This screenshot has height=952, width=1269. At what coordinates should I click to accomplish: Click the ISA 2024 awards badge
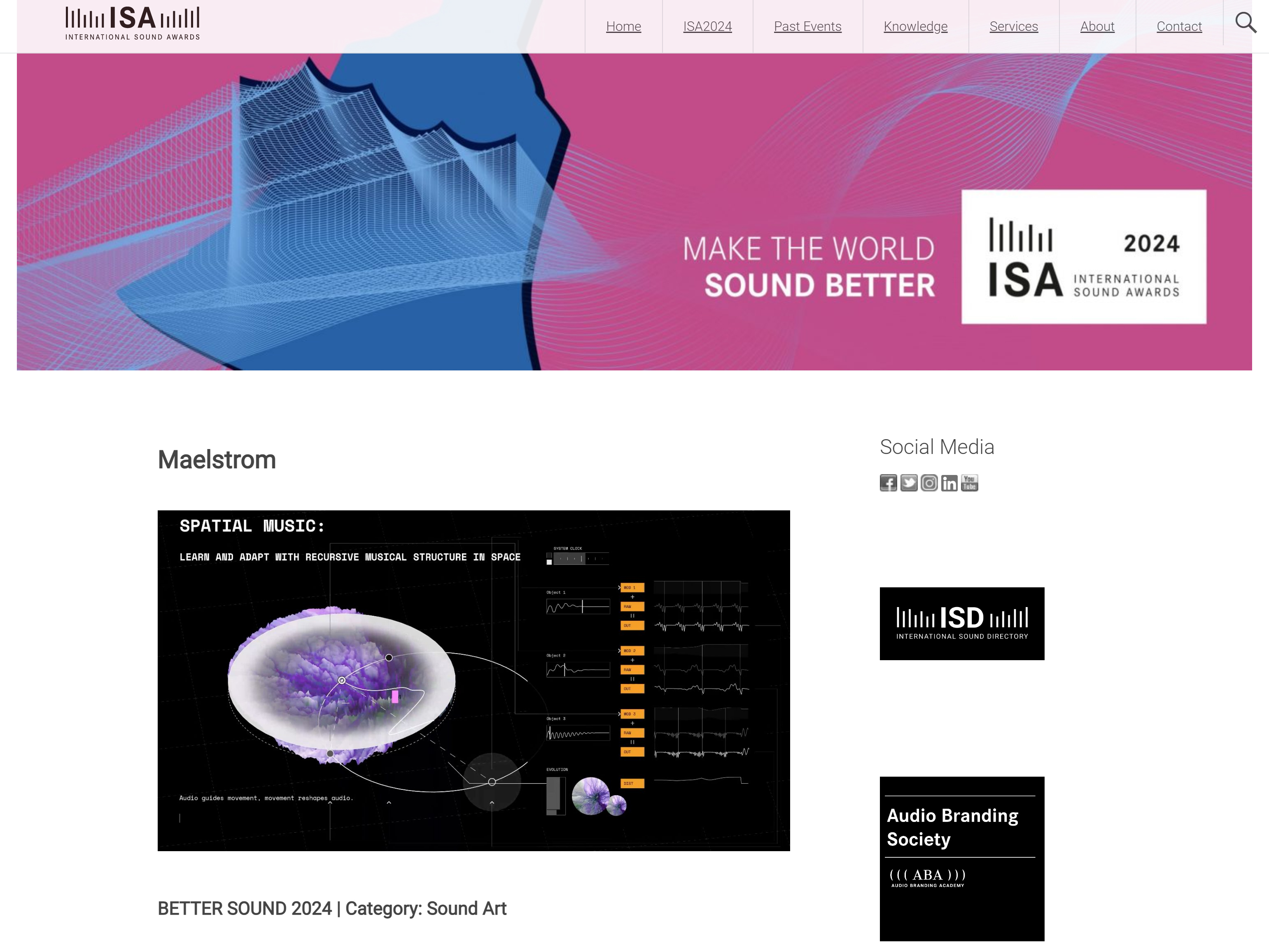pyautogui.click(x=1083, y=257)
